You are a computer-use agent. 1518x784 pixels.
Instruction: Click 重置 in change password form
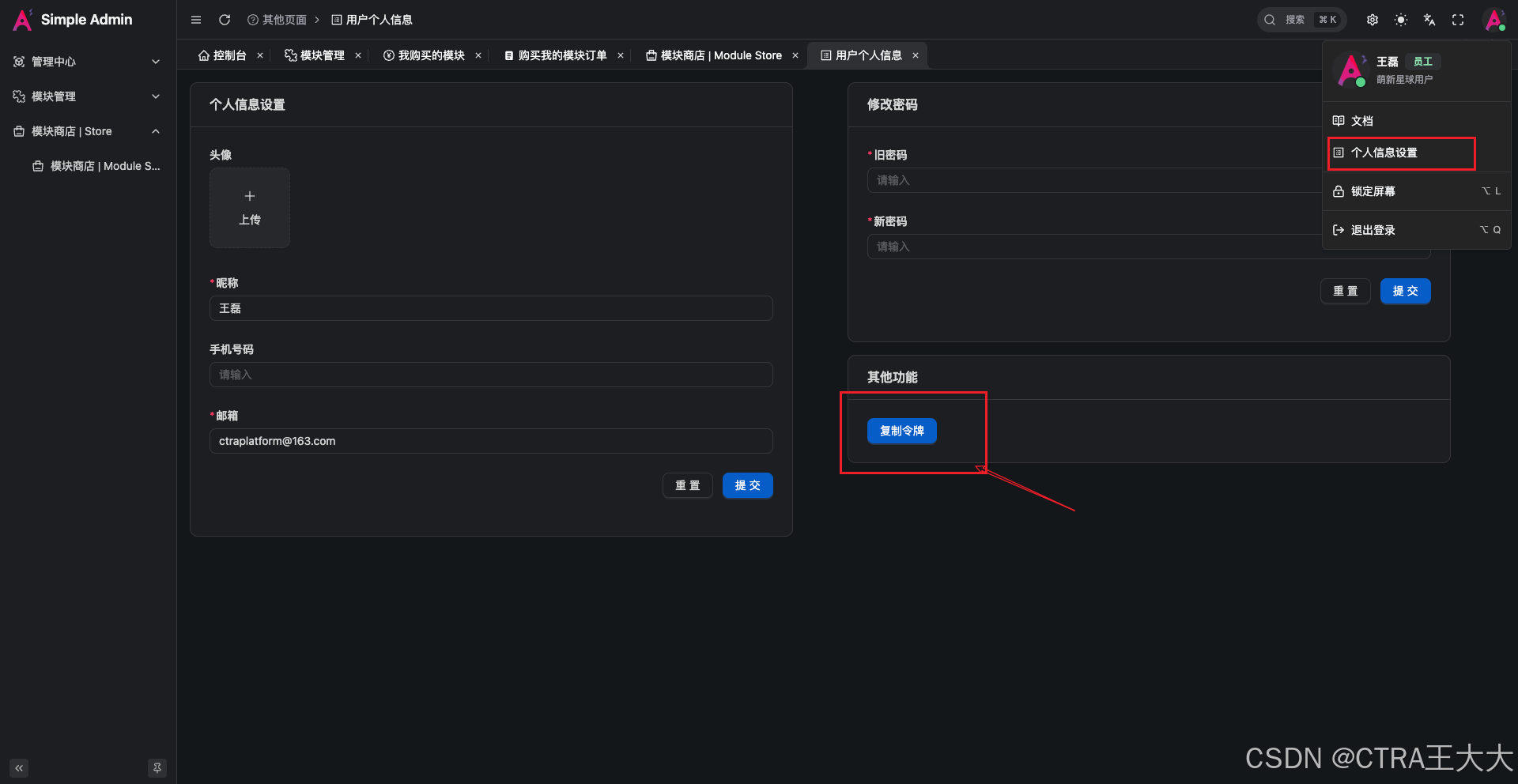click(x=1346, y=291)
